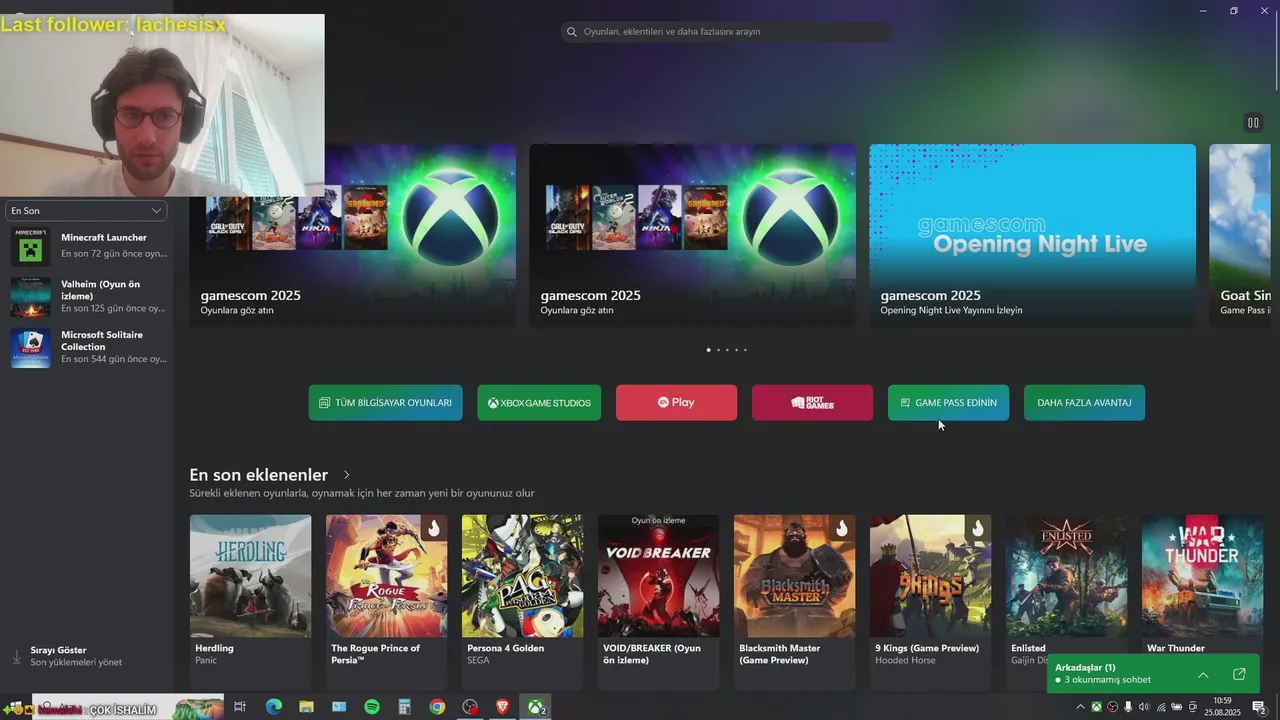
Task: Click 'DAHA FAZLA AVANTAJ' button
Action: [1085, 403]
